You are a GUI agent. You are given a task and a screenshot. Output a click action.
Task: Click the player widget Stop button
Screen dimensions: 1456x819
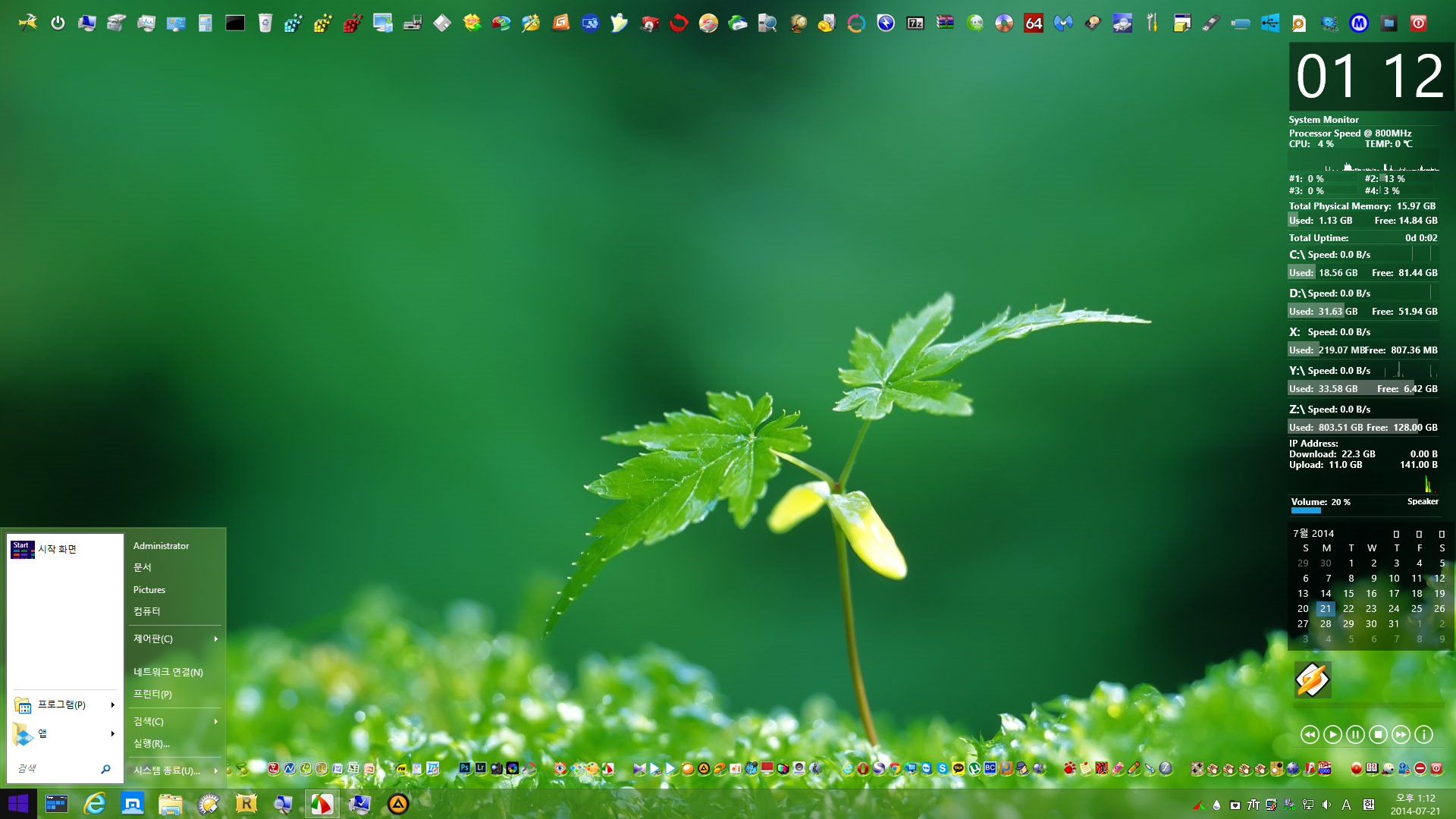(1378, 734)
